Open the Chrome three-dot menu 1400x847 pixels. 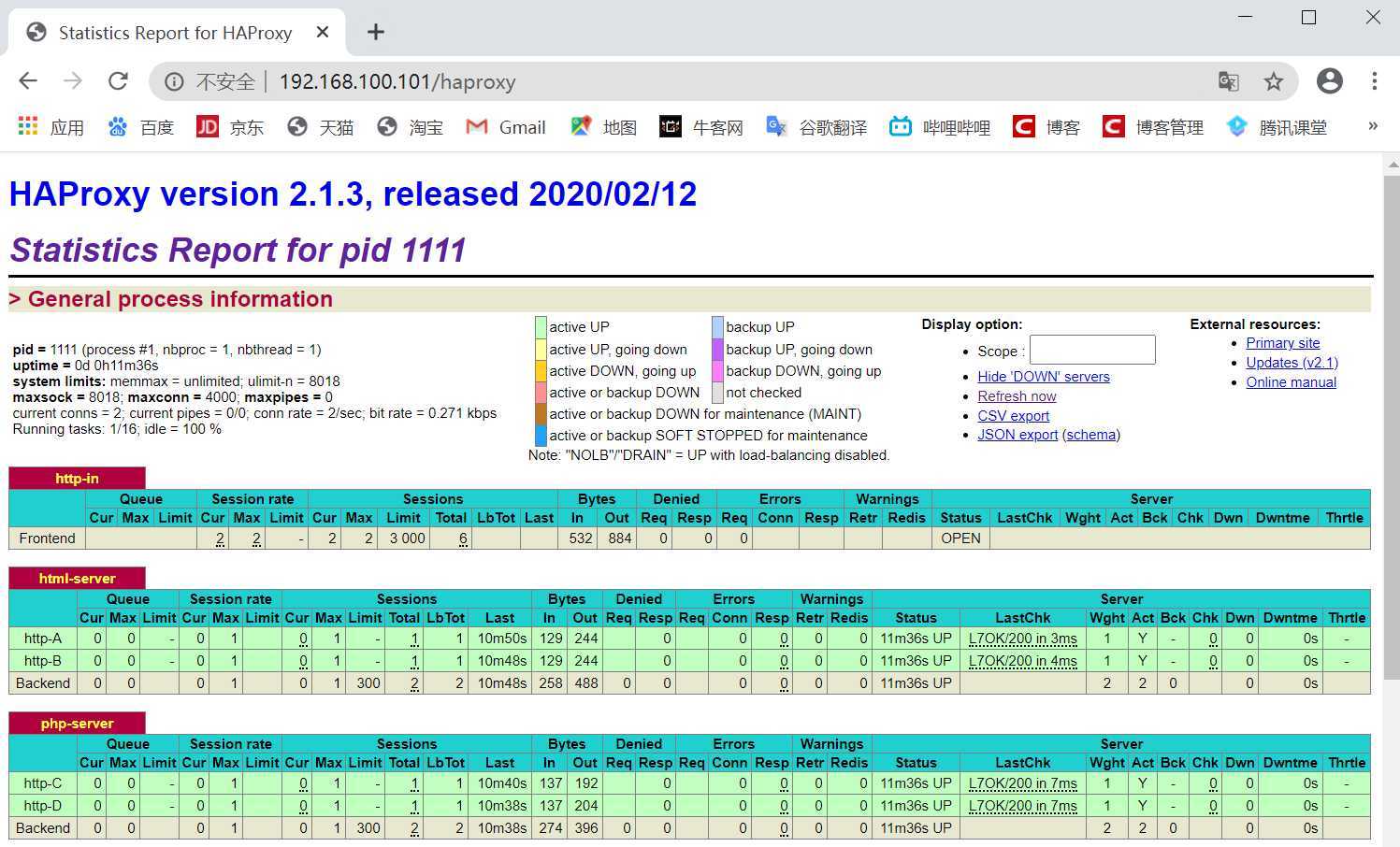(x=1374, y=81)
